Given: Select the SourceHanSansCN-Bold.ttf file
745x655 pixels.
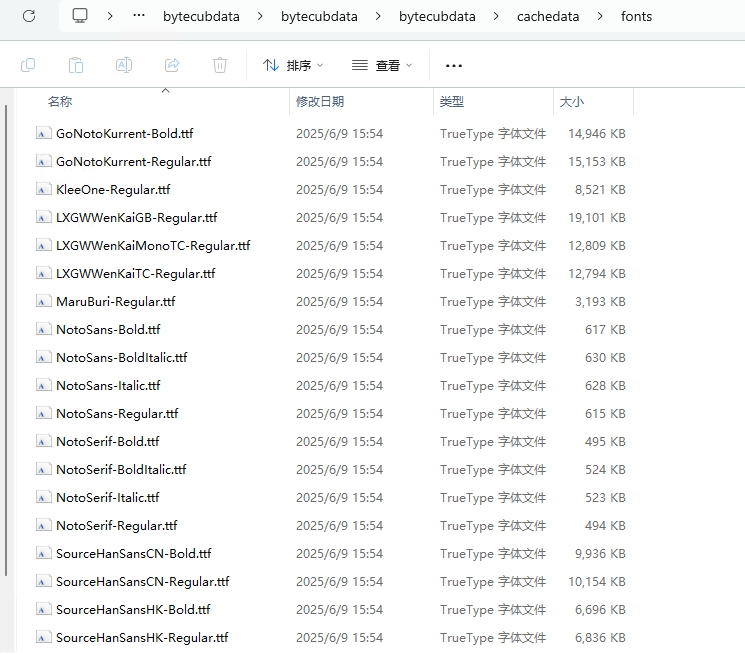Looking at the screenshot, I should [x=133, y=553].
